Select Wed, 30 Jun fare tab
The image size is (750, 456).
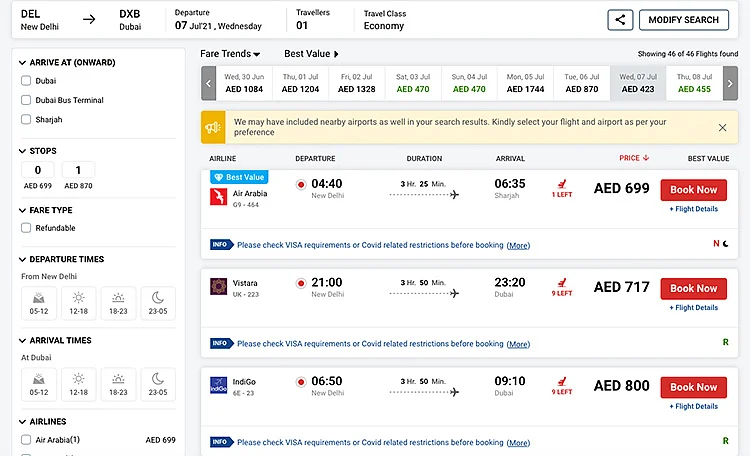(x=244, y=83)
